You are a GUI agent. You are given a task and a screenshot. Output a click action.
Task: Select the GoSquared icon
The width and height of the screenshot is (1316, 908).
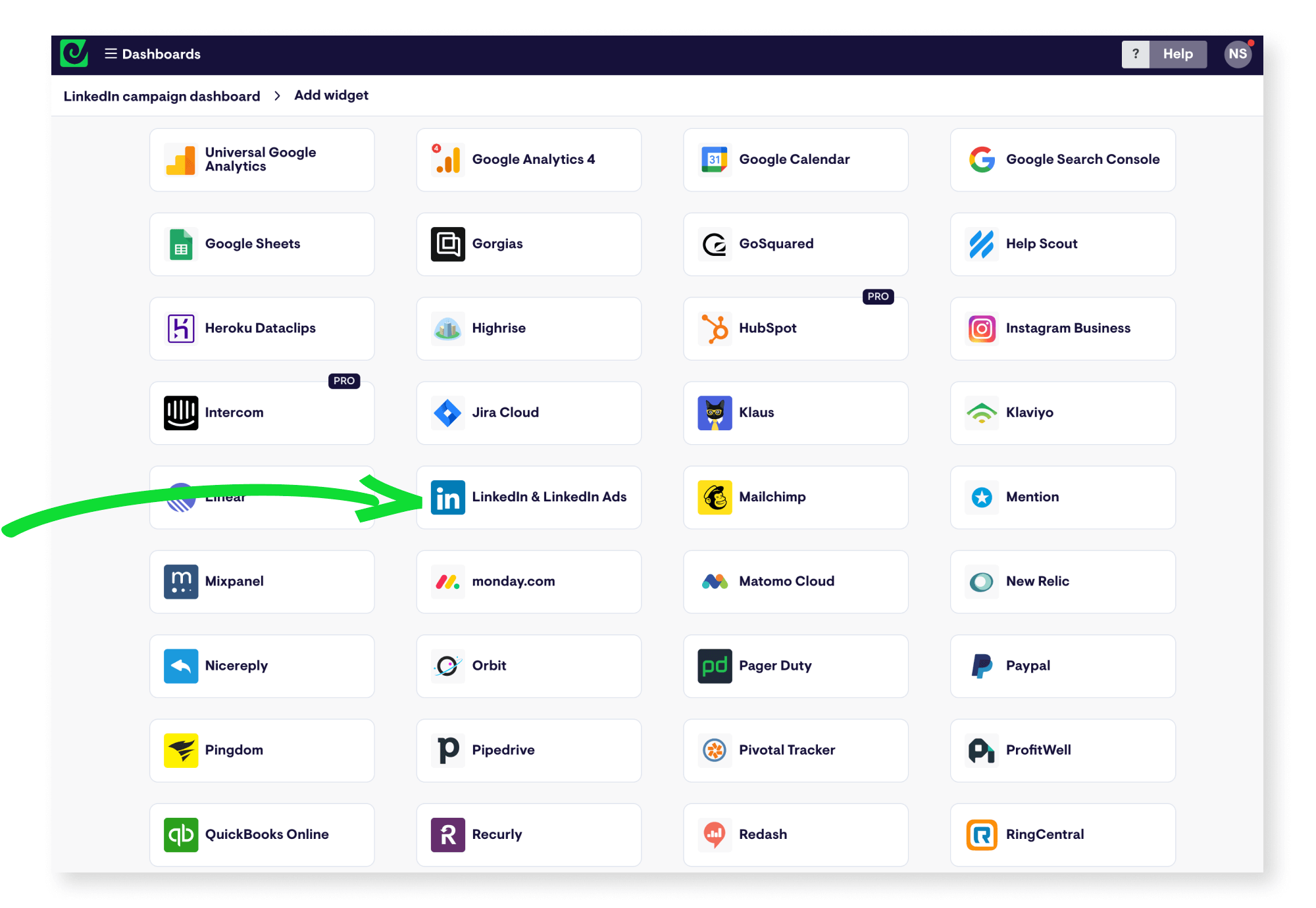click(715, 244)
